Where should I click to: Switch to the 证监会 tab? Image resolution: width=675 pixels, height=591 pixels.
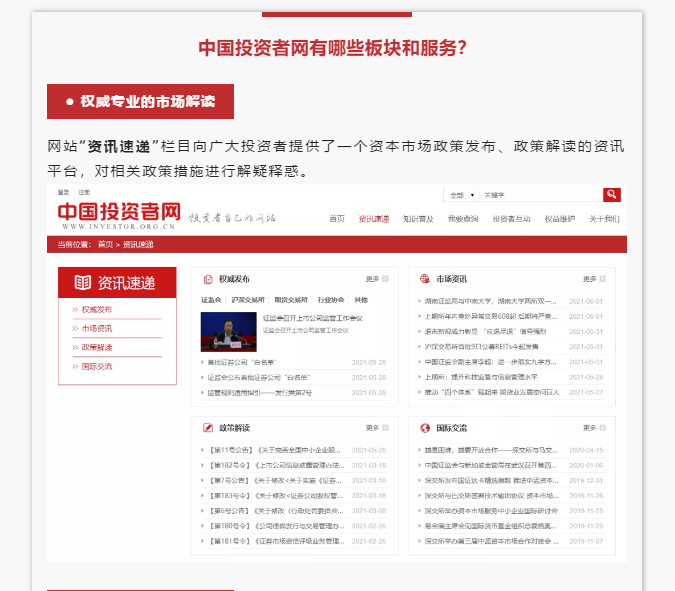pyautogui.click(x=211, y=300)
